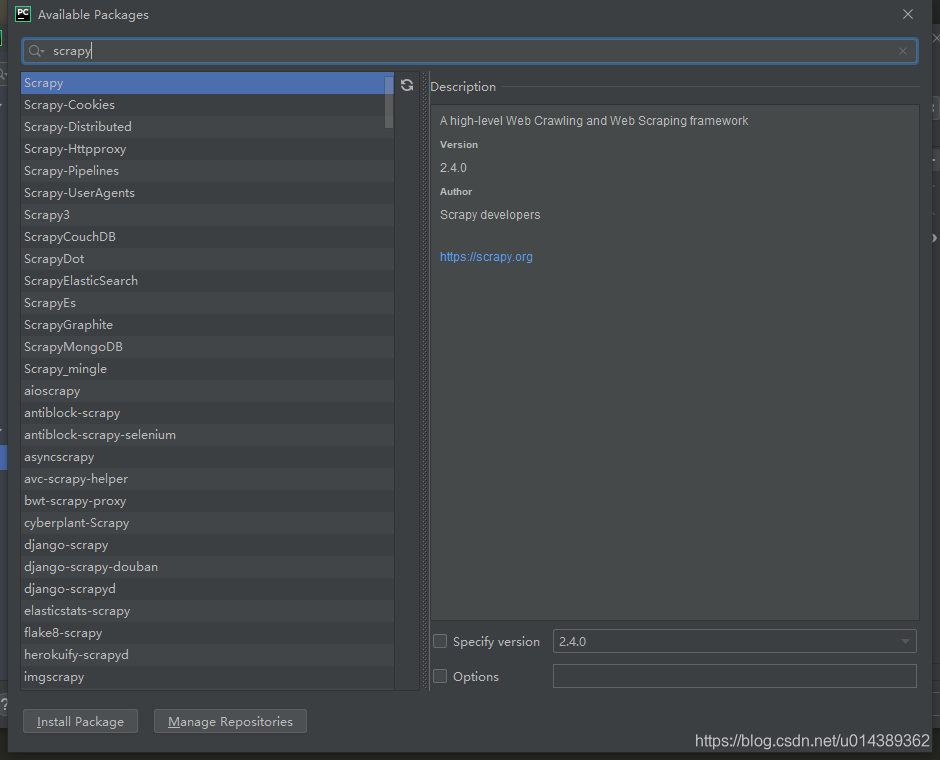This screenshot has width=940, height=760.
Task: Select Scrapy-Cookies in the list
Action: click(x=207, y=105)
